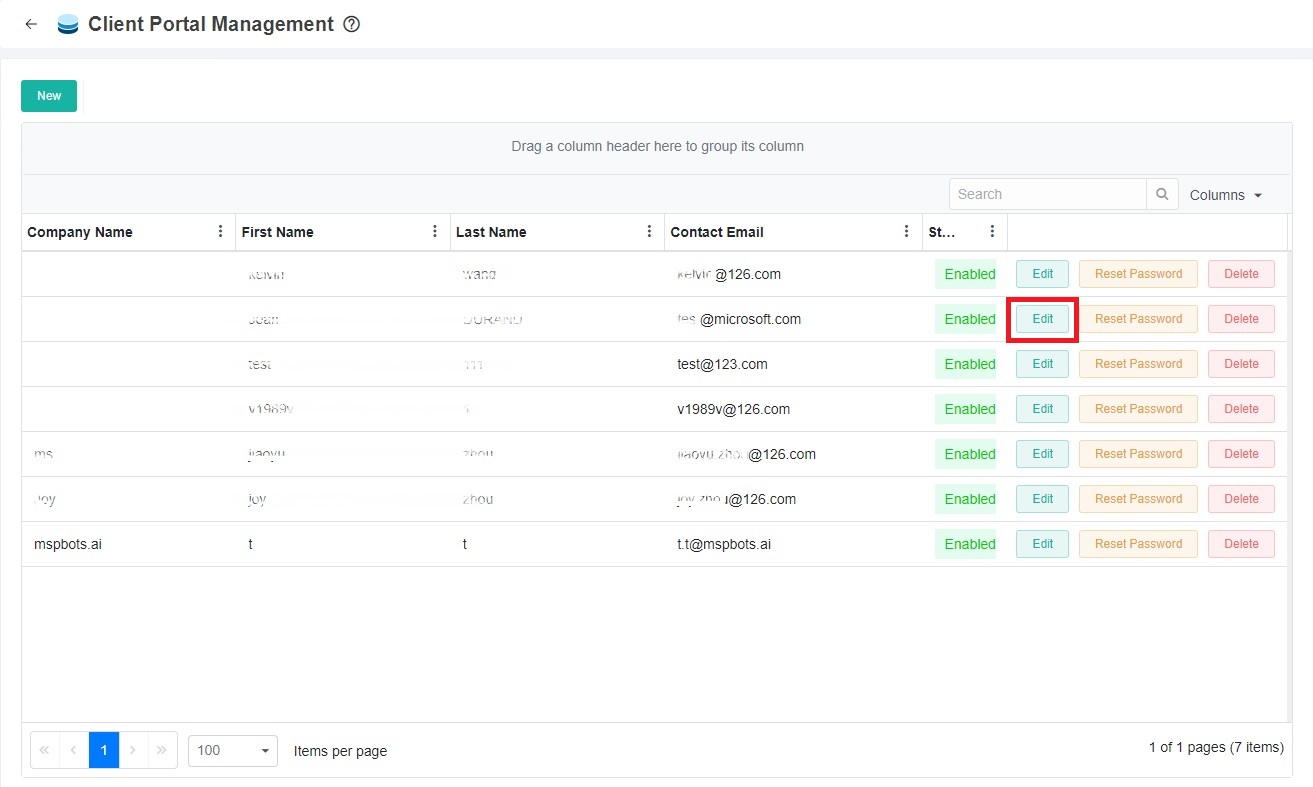Select page 1 in pagination
The image size is (1313, 787).
click(104, 750)
